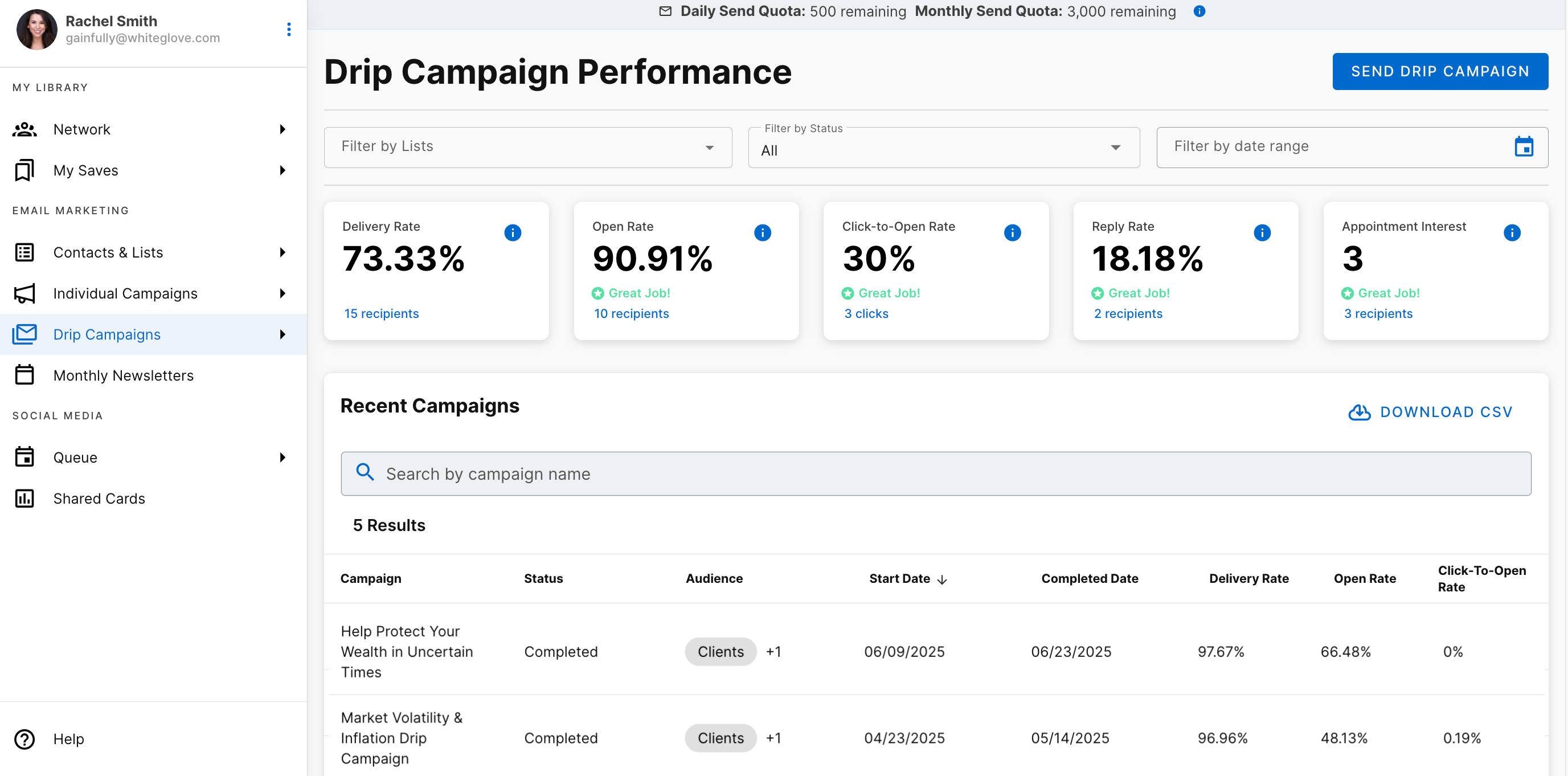Screen dimensions: 1568x776
Task: Expand the Queue submenu arrow
Action: tap(283, 458)
